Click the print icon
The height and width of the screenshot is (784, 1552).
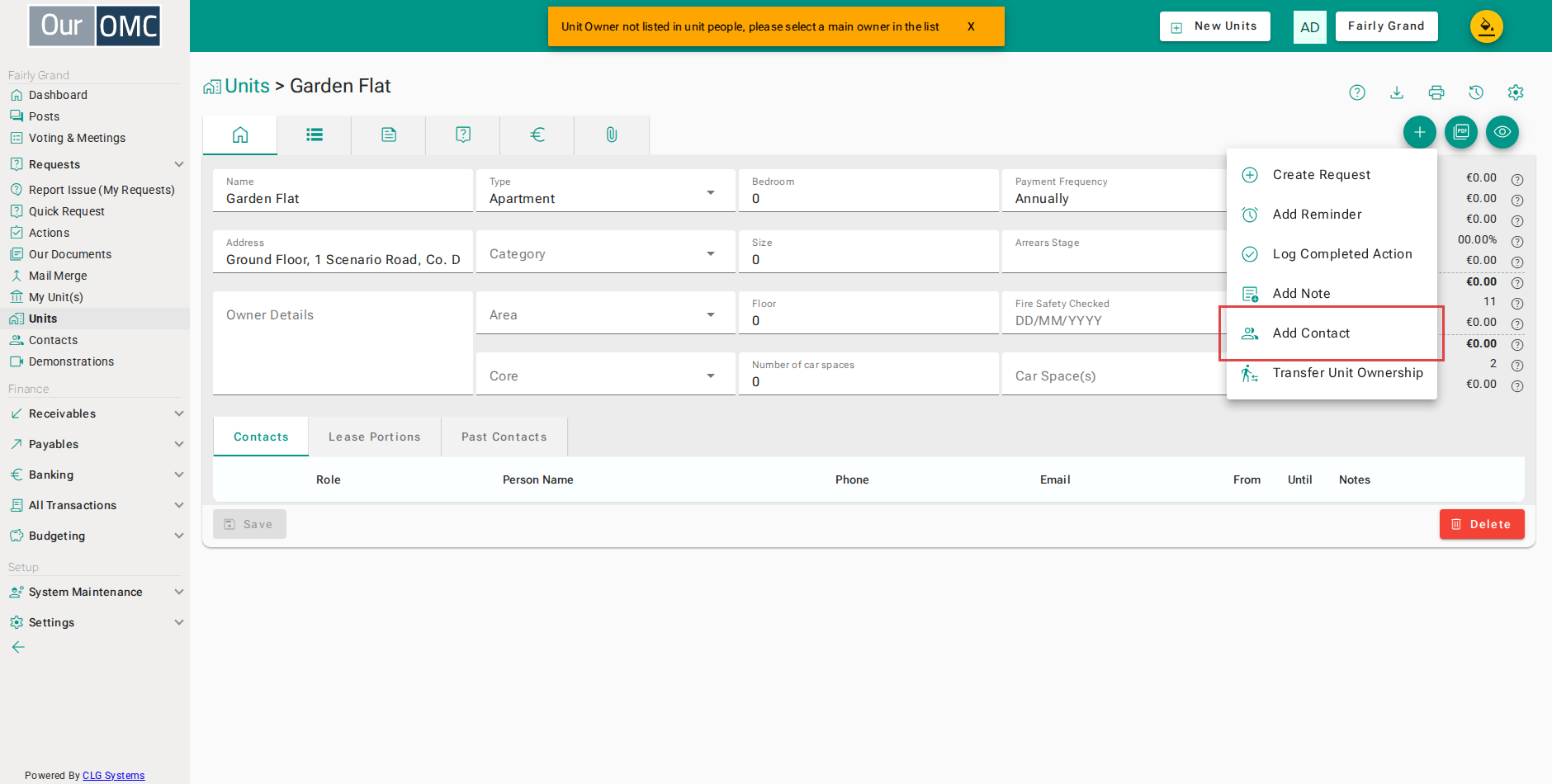click(1436, 92)
